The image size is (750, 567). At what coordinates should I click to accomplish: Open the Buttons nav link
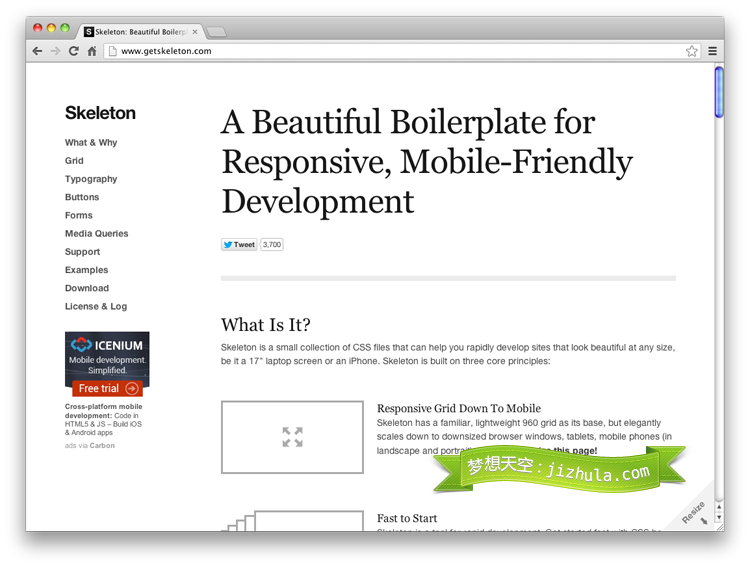pyautogui.click(x=82, y=197)
